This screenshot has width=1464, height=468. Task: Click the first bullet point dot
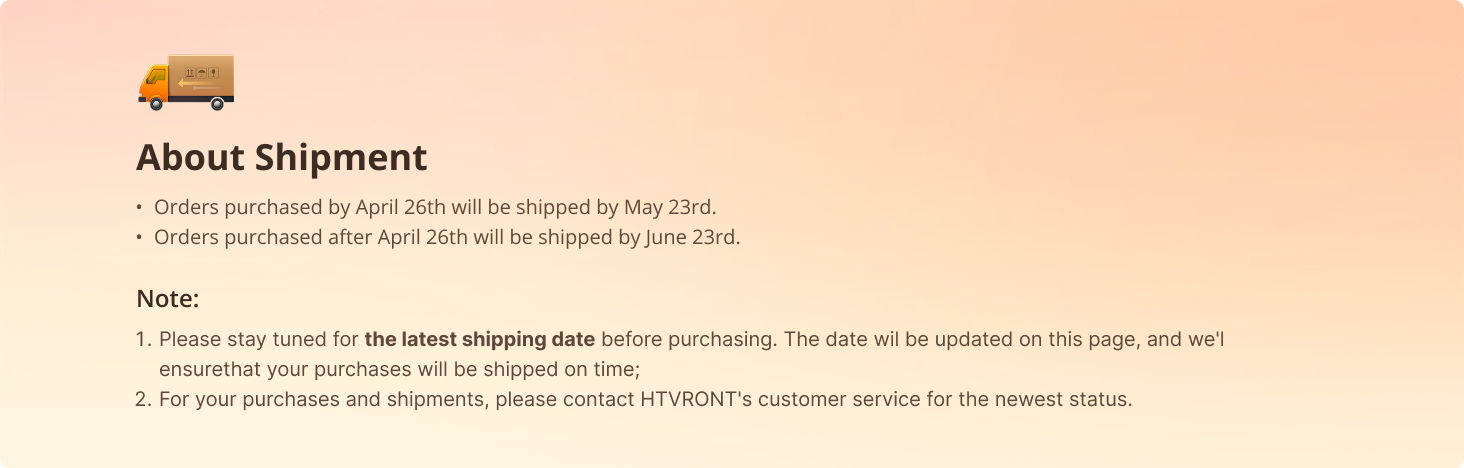pyautogui.click(x=139, y=208)
